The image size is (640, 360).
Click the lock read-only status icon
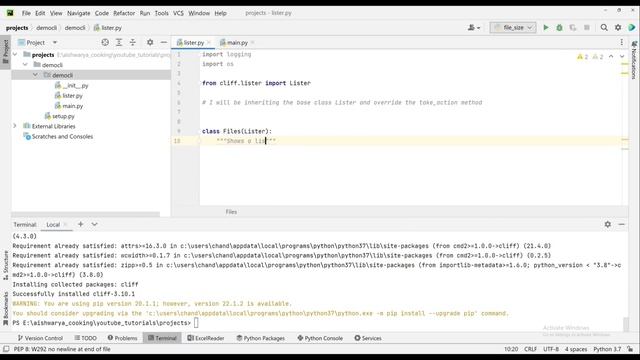coord(631,349)
